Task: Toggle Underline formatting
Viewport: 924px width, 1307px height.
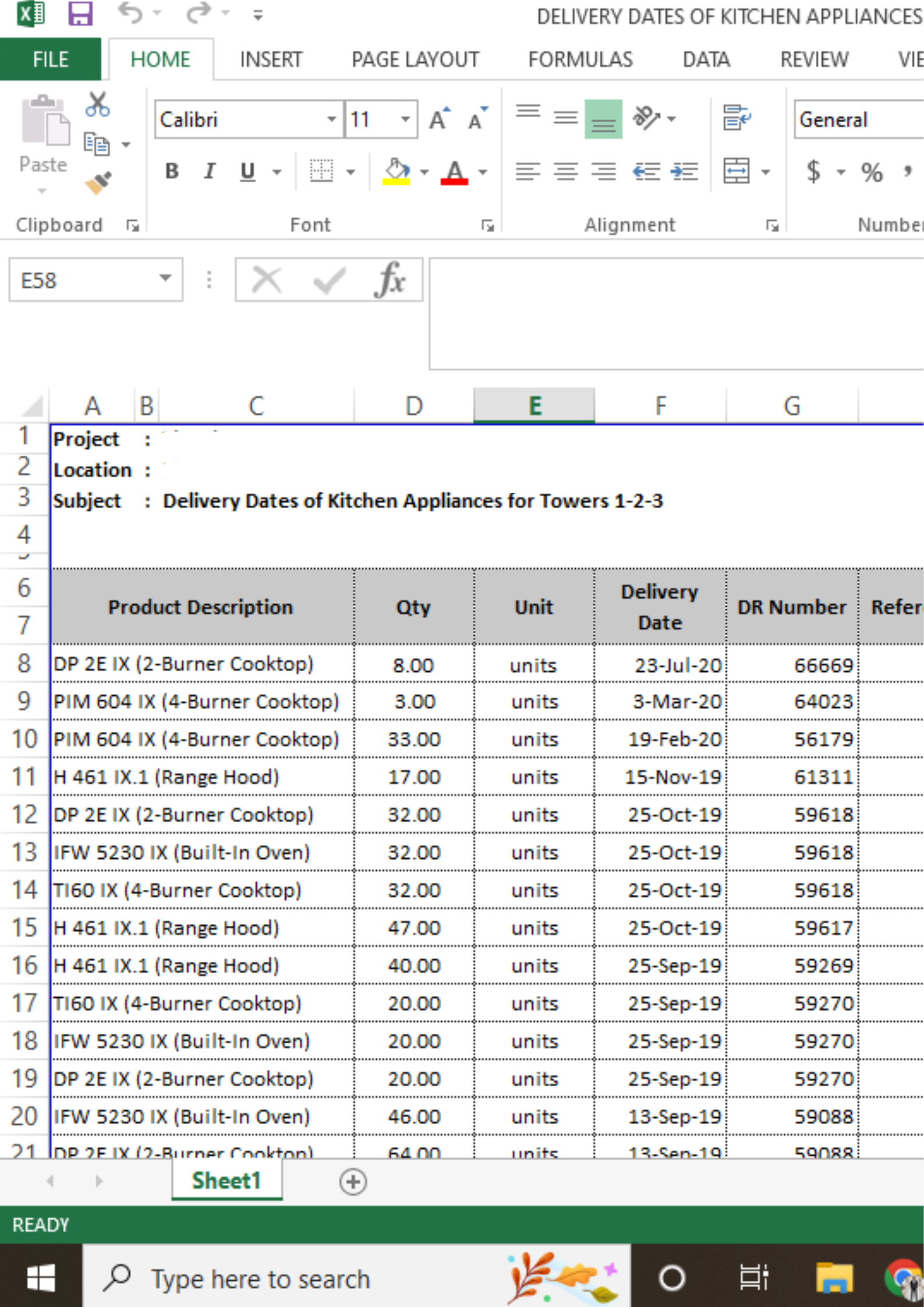Action: tap(248, 172)
